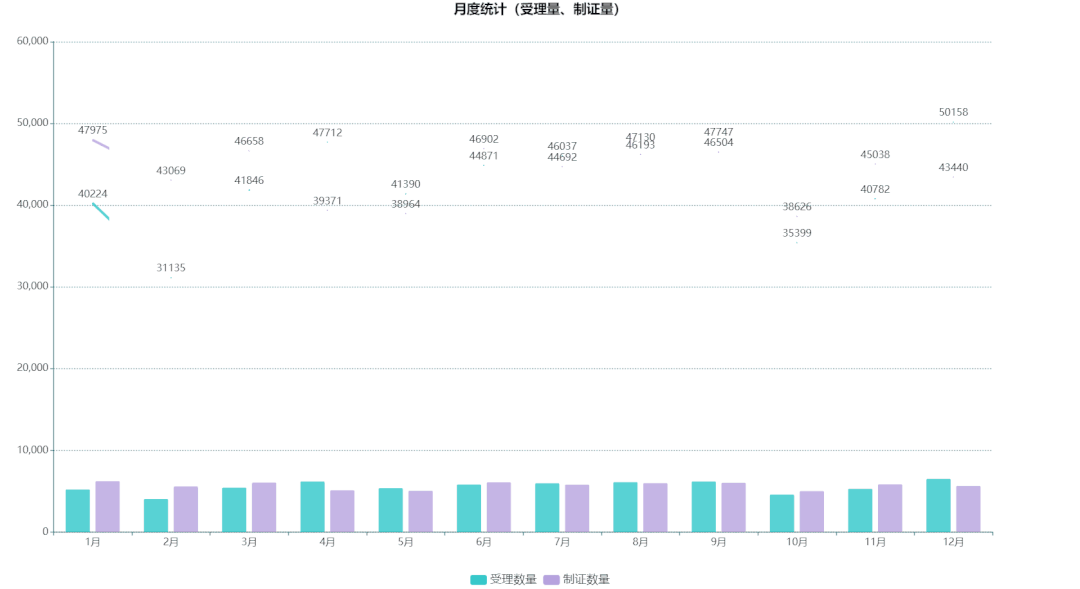The height and width of the screenshot is (589, 1080).
Task: Click the teal line segment below 40224
Action: point(101,211)
